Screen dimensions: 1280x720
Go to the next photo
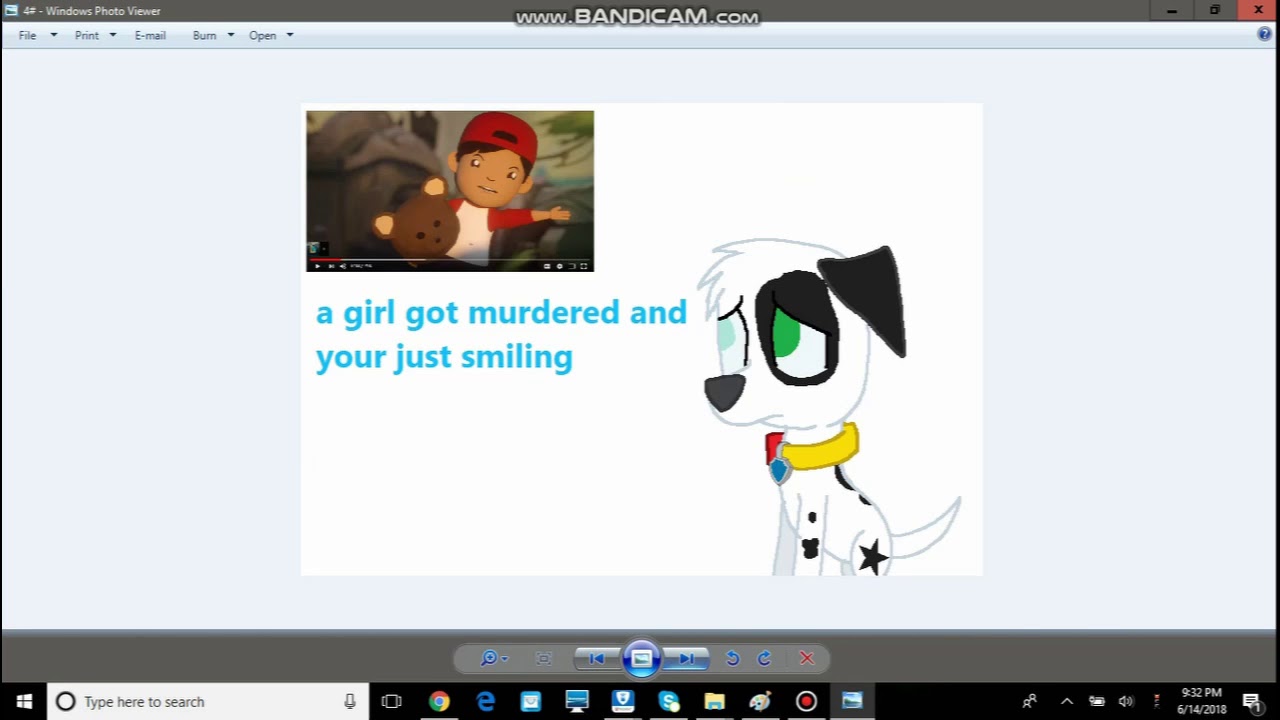pyautogui.click(x=686, y=658)
